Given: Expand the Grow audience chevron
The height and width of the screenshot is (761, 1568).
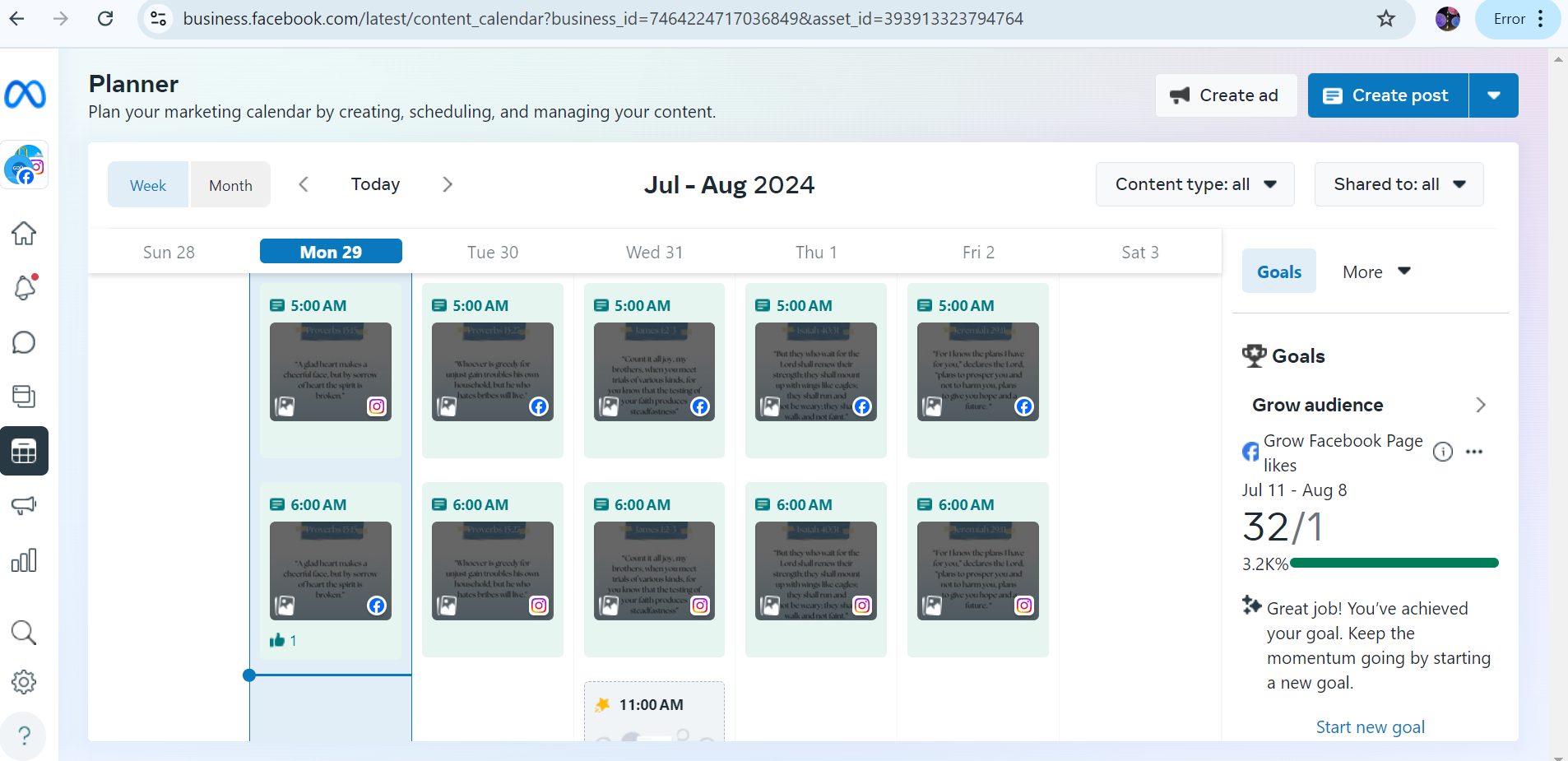Looking at the screenshot, I should 1481,405.
